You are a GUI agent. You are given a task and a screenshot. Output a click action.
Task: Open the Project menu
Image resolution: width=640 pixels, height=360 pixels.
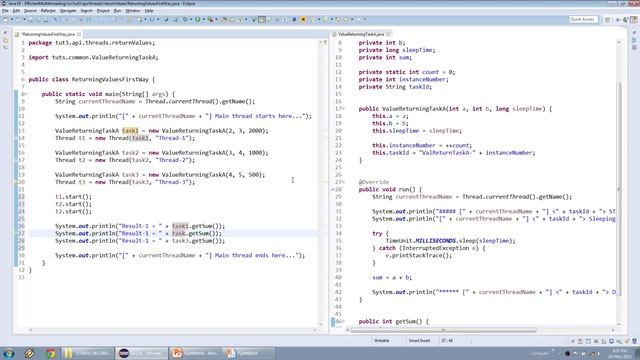click(x=103, y=11)
